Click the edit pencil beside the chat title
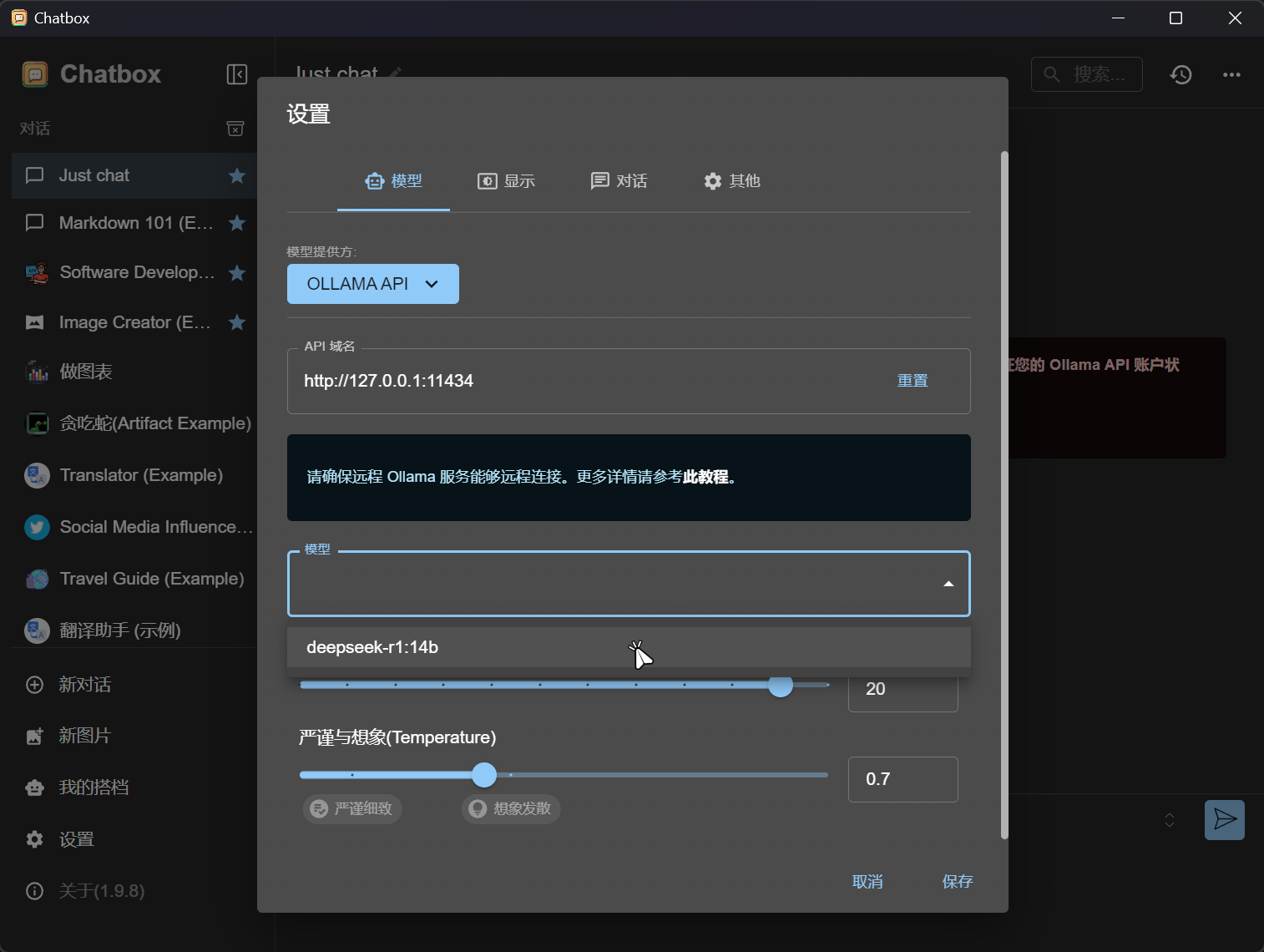 395,73
